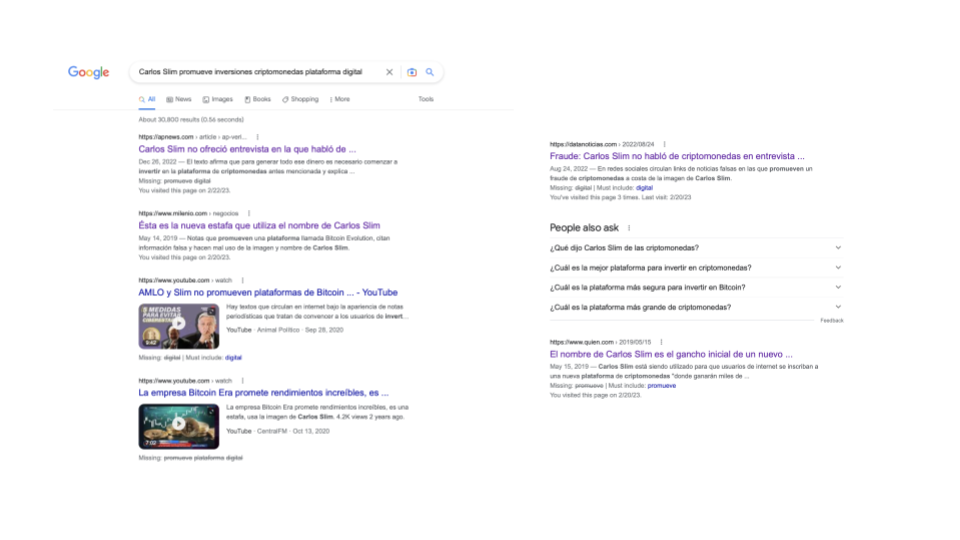Click 'digital' must-include link under AMLO video
This screenshot has height=540, width=960.
point(233,358)
